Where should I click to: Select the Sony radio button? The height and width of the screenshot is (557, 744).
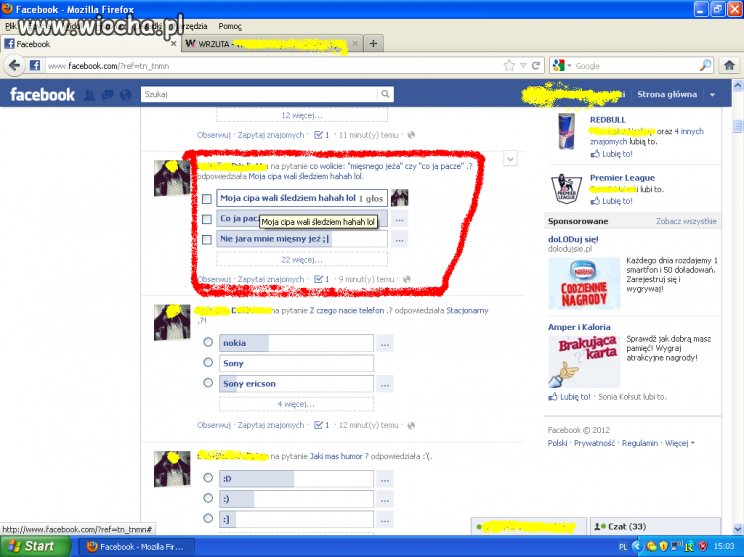[208, 362]
